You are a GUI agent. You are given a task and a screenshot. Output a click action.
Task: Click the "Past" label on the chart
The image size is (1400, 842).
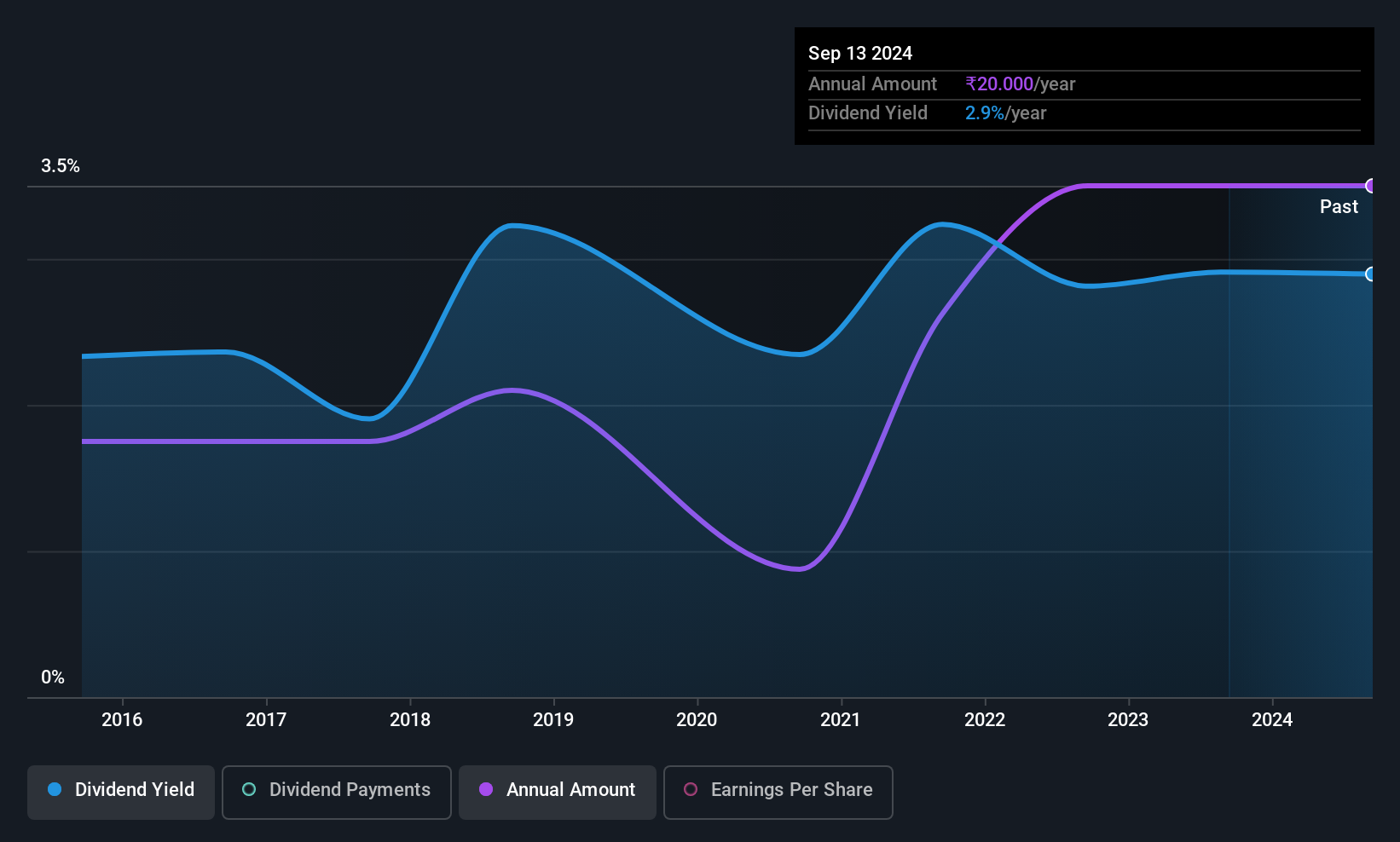(x=1339, y=207)
